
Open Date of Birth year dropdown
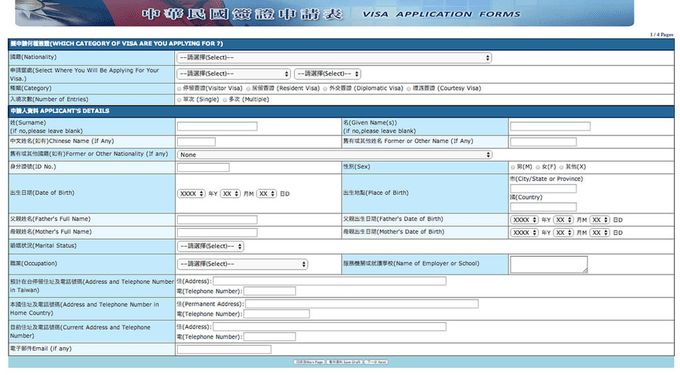(191, 194)
